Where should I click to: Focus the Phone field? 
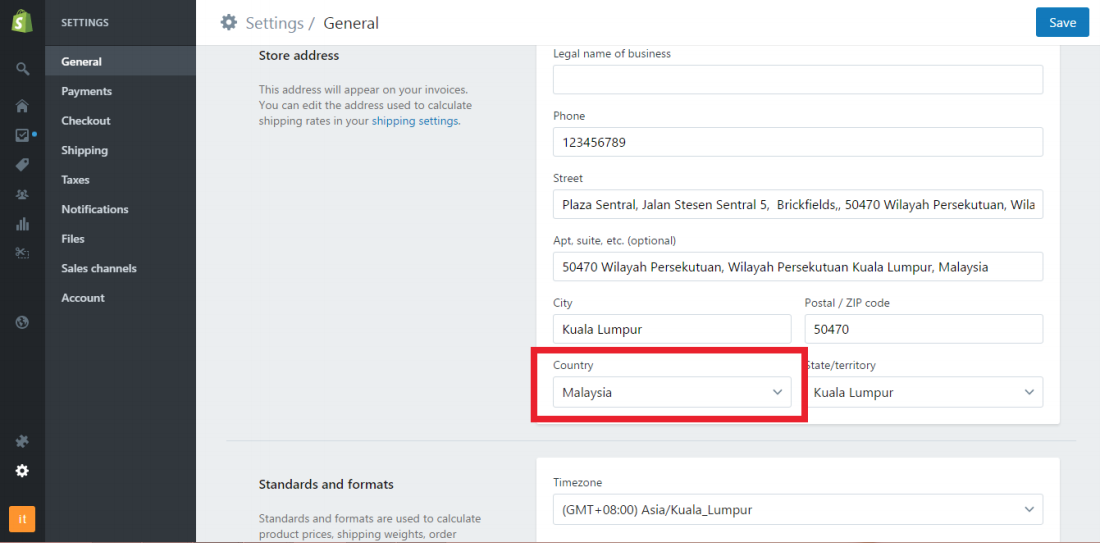798,142
